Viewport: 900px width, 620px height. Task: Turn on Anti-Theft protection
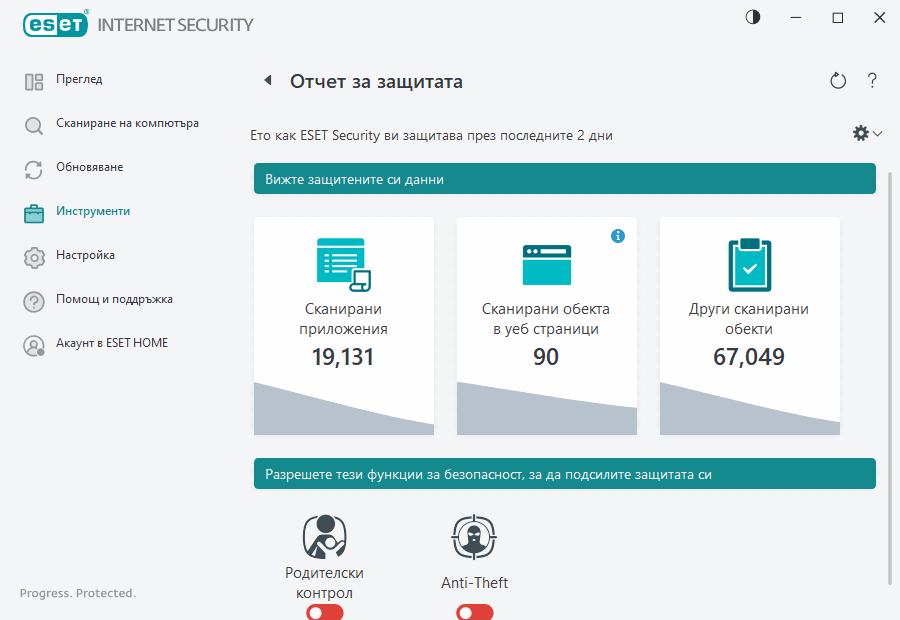(474, 611)
